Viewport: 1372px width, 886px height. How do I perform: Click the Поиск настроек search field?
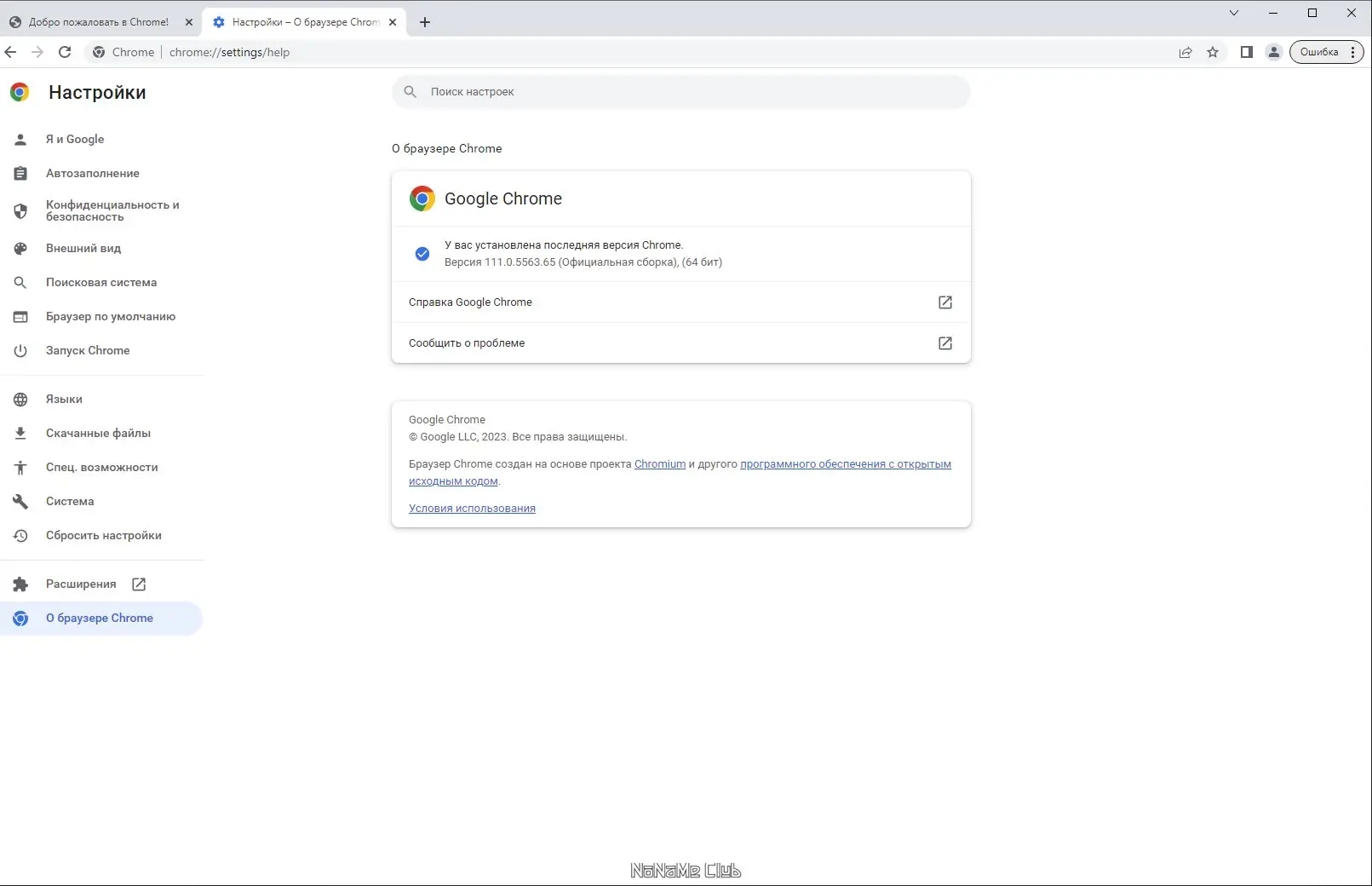pyautogui.click(x=681, y=92)
